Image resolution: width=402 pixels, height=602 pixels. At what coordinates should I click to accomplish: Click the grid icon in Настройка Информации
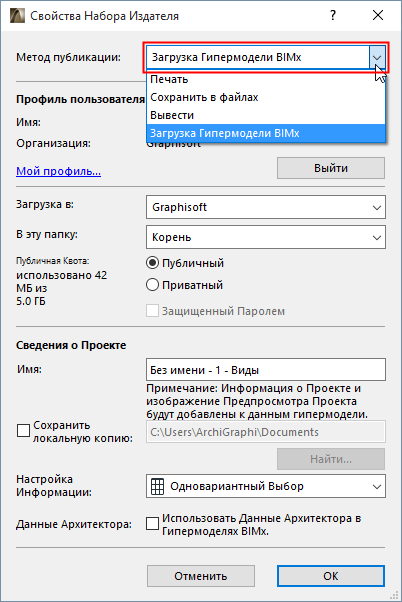(x=157, y=486)
